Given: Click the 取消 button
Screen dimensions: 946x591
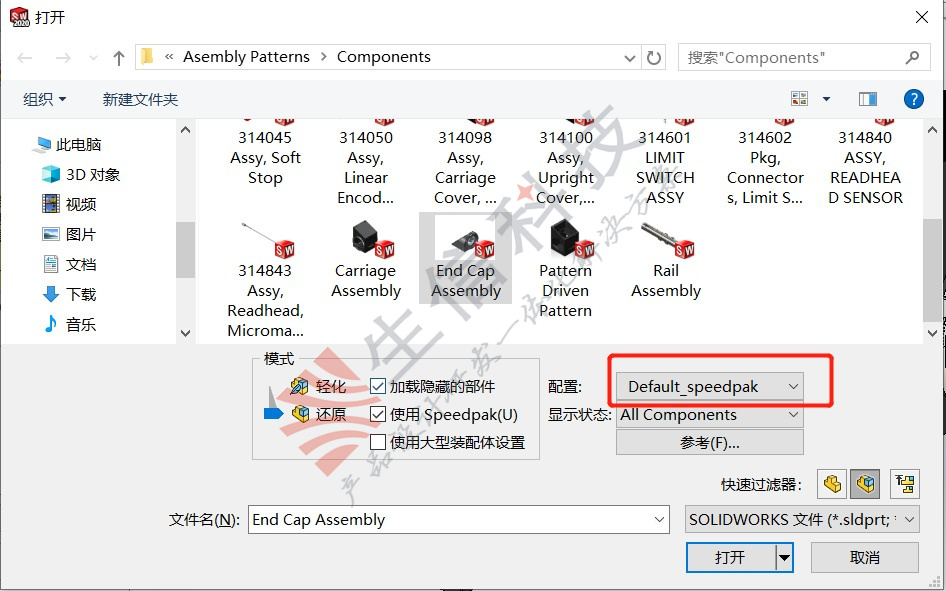Looking at the screenshot, I should tap(865, 557).
